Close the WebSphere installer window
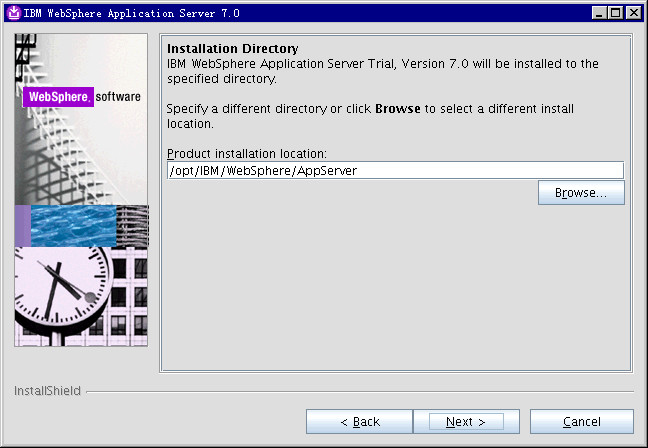 [632, 12]
